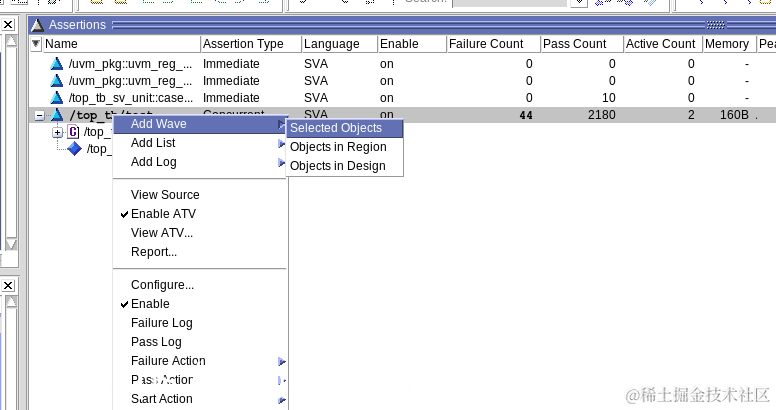Choose Objects in Region submenu entry

point(344,147)
